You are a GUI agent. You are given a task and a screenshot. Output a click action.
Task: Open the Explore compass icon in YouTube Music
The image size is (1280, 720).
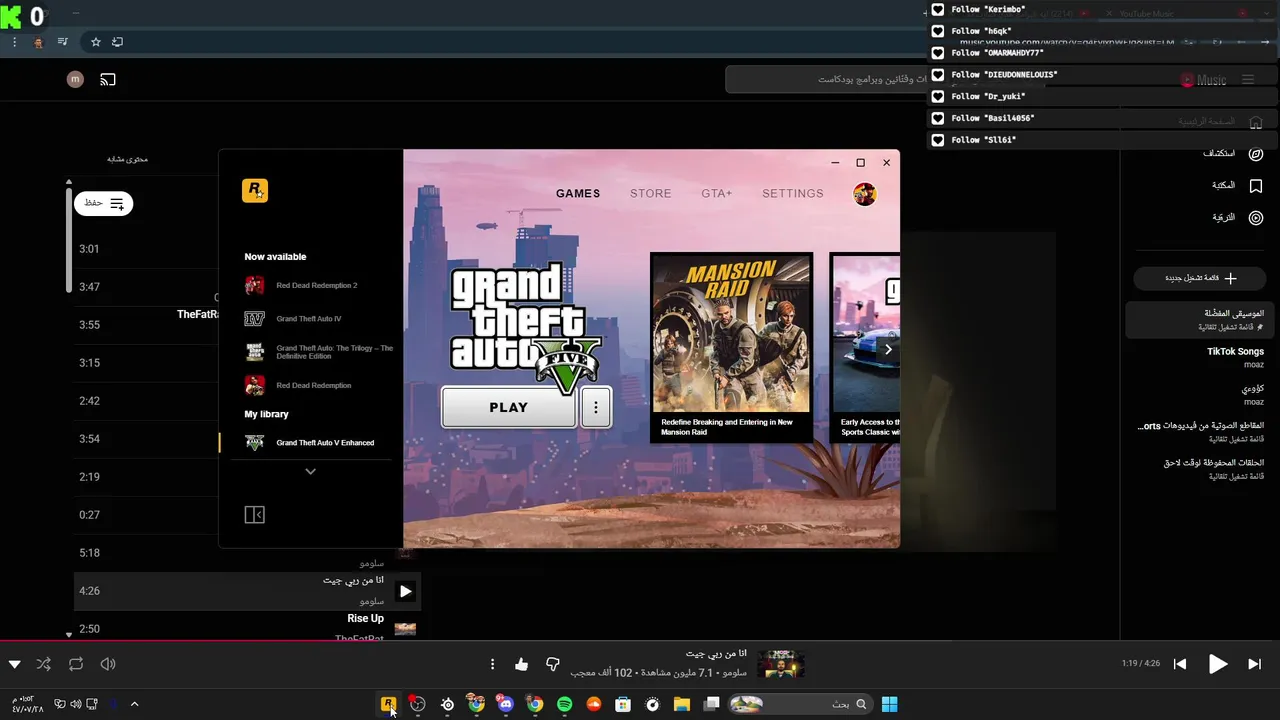1256,154
